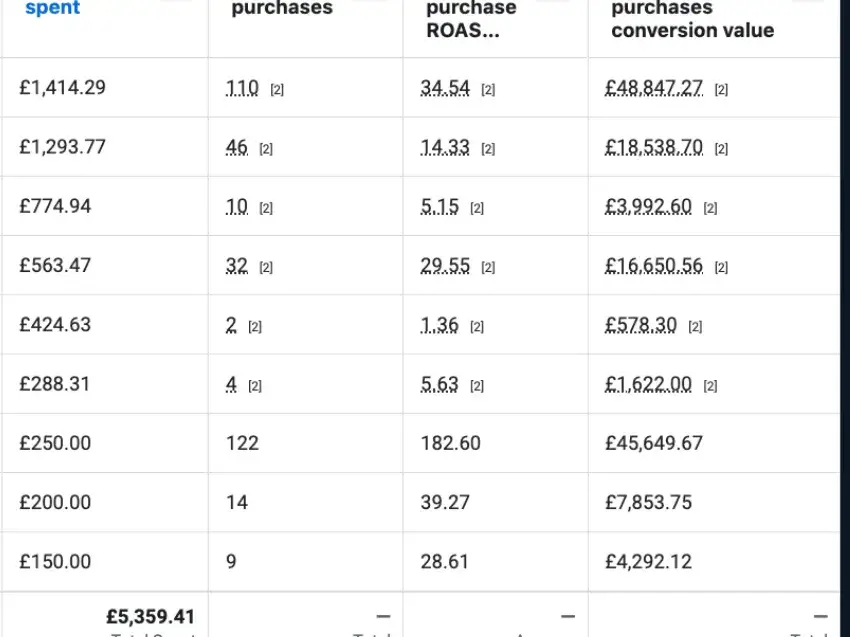Sort by the Amount spent column header

tap(53, 8)
